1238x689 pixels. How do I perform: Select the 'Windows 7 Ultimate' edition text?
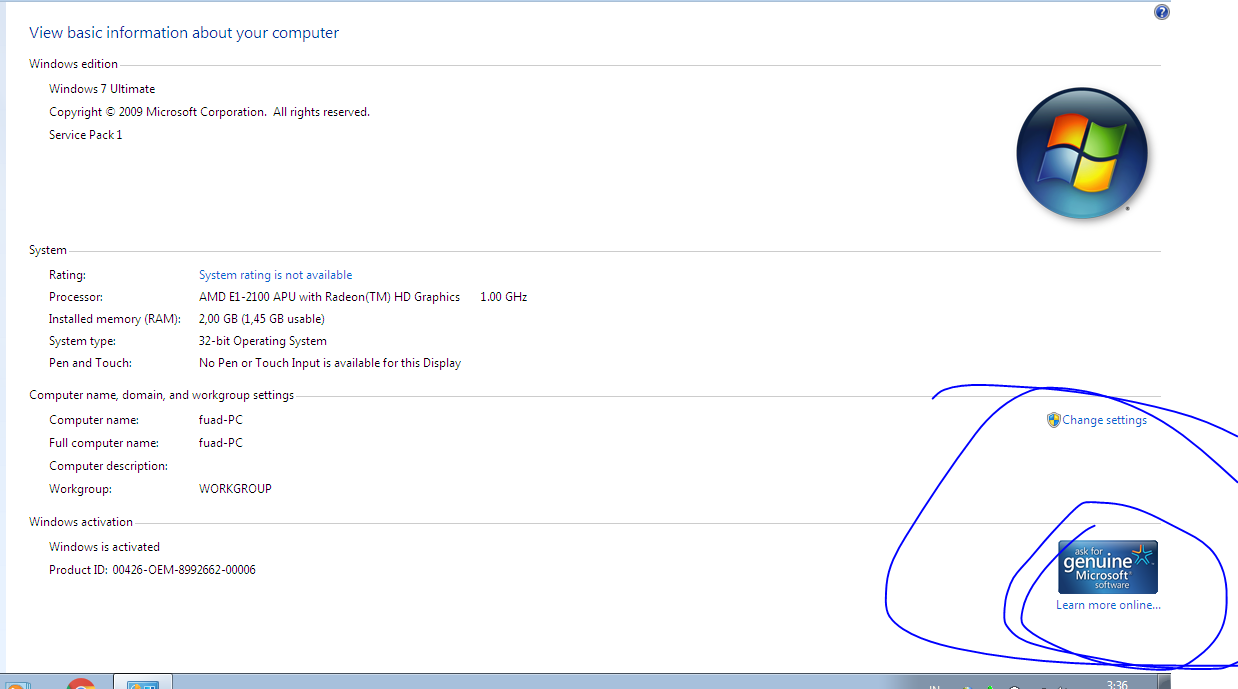tap(102, 89)
